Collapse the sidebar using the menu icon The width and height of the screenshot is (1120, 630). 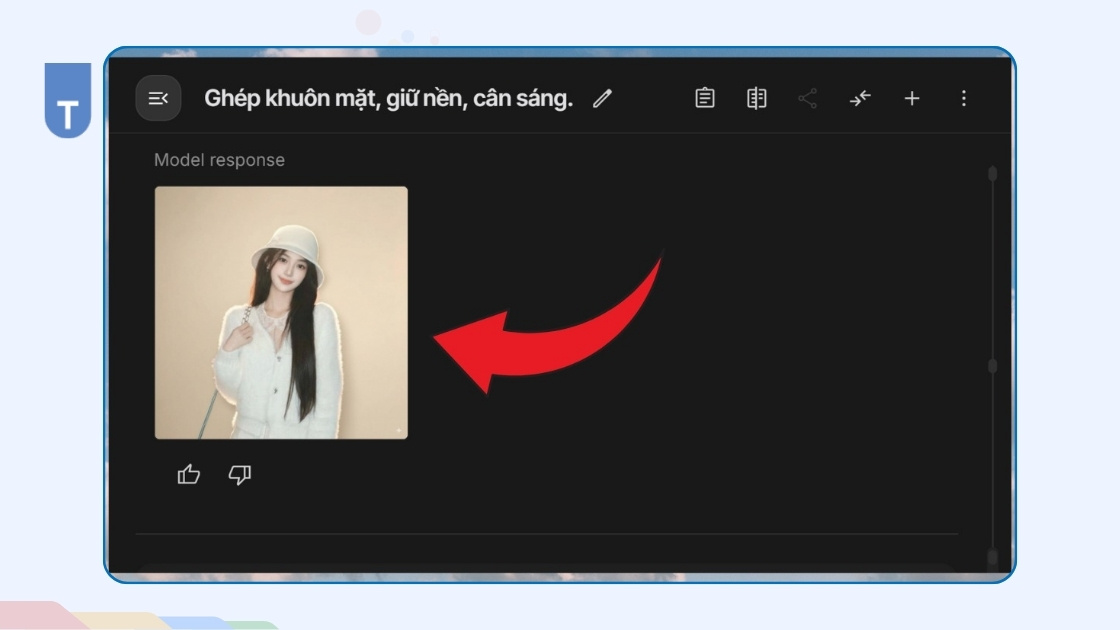pos(157,98)
